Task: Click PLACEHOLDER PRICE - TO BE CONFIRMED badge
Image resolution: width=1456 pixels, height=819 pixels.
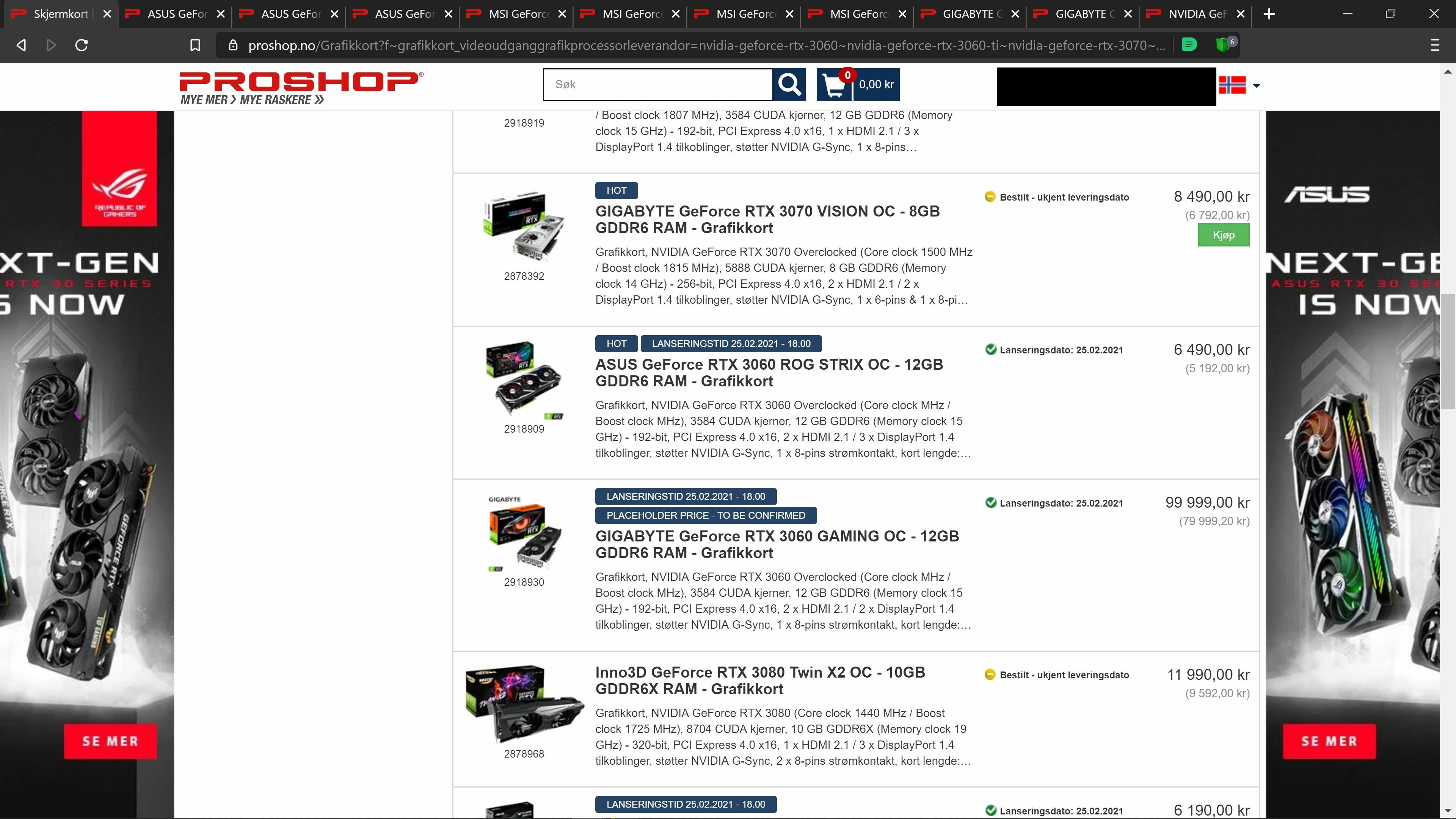Action: coord(705,516)
